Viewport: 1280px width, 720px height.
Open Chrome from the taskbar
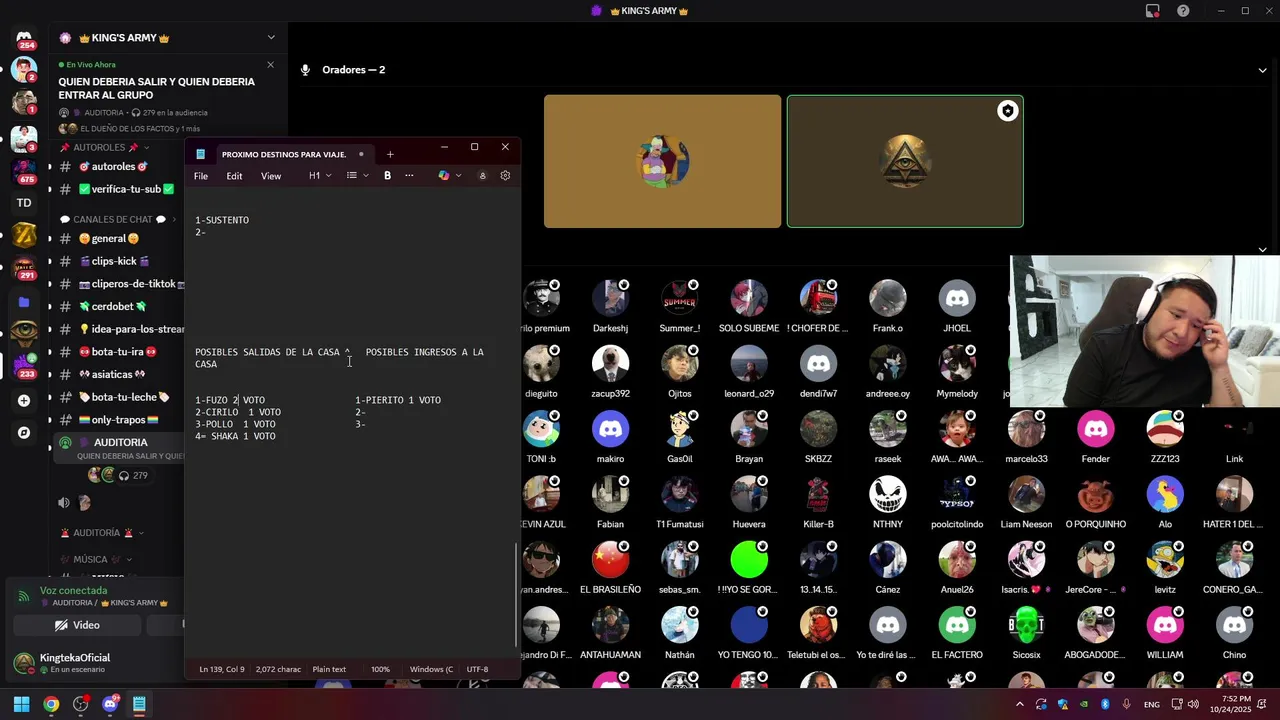[x=51, y=704]
